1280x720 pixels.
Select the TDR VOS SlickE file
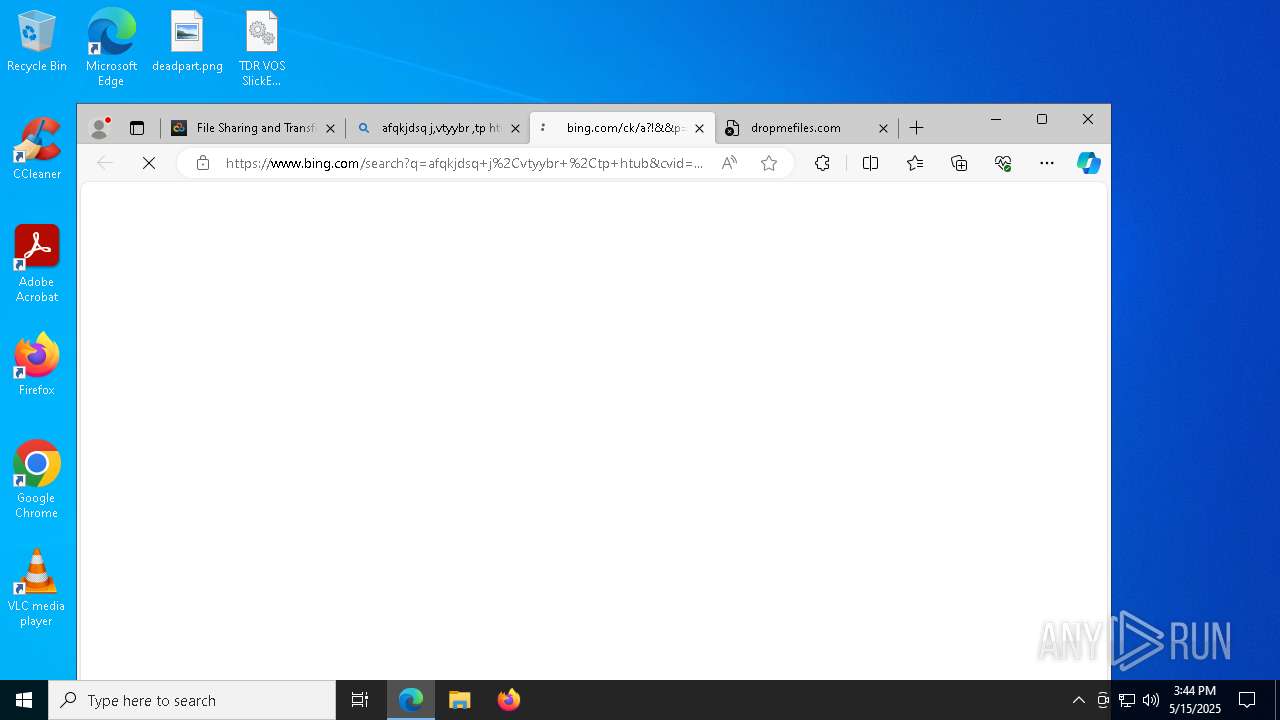(x=262, y=48)
